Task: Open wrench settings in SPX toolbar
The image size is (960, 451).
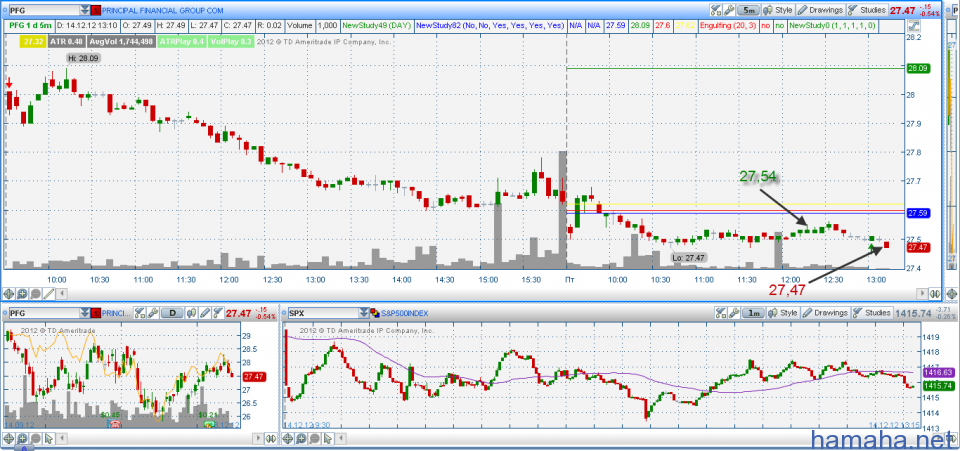Action: point(735,313)
